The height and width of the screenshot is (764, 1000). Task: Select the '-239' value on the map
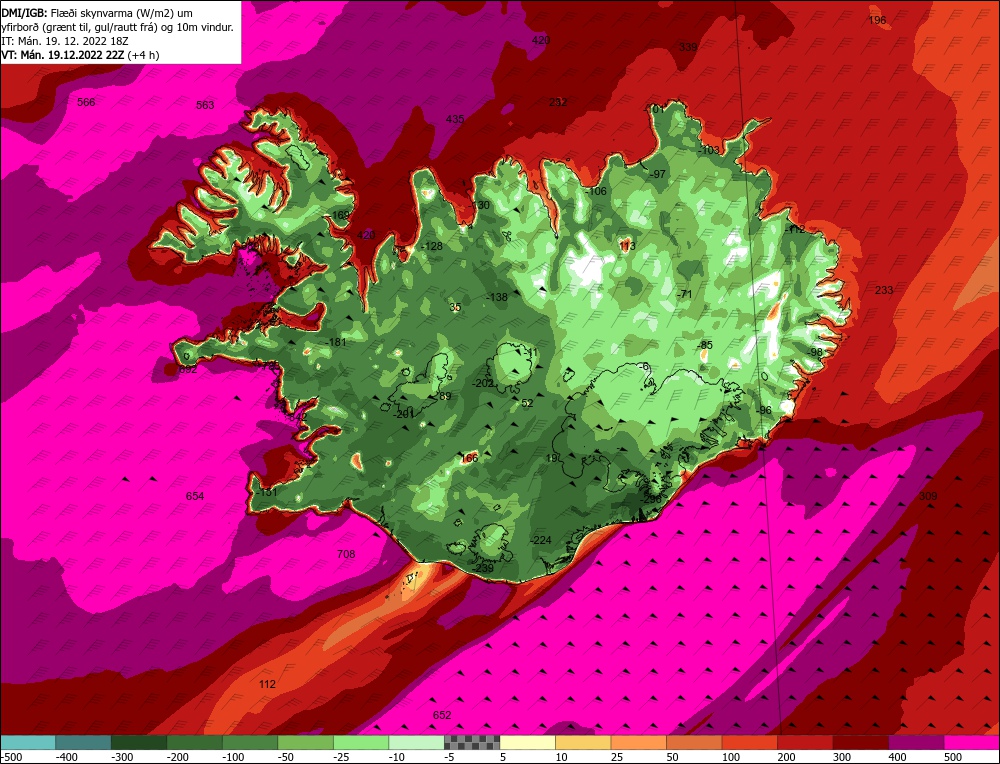(x=483, y=568)
